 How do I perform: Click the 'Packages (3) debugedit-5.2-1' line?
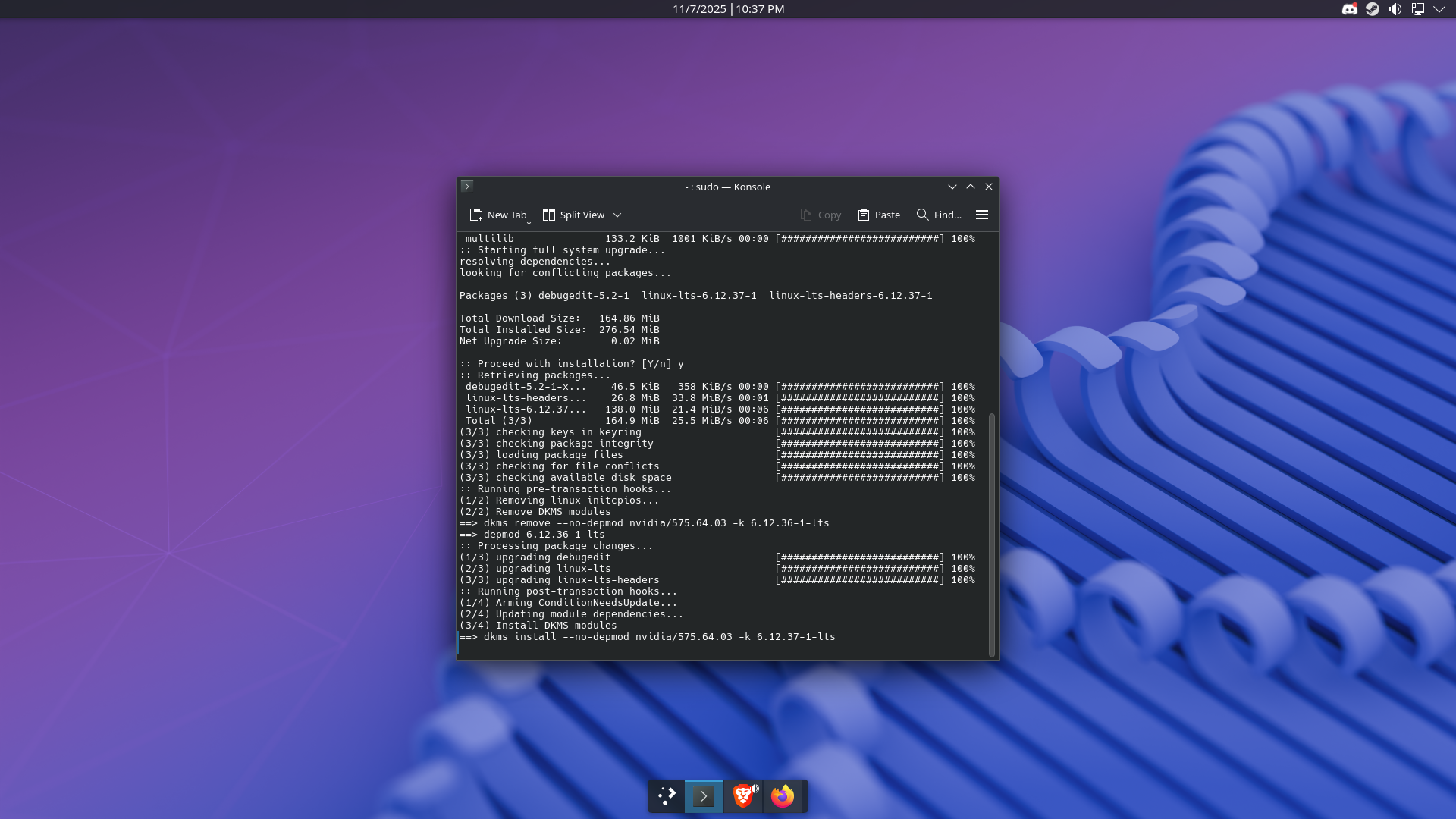pyautogui.click(x=696, y=296)
